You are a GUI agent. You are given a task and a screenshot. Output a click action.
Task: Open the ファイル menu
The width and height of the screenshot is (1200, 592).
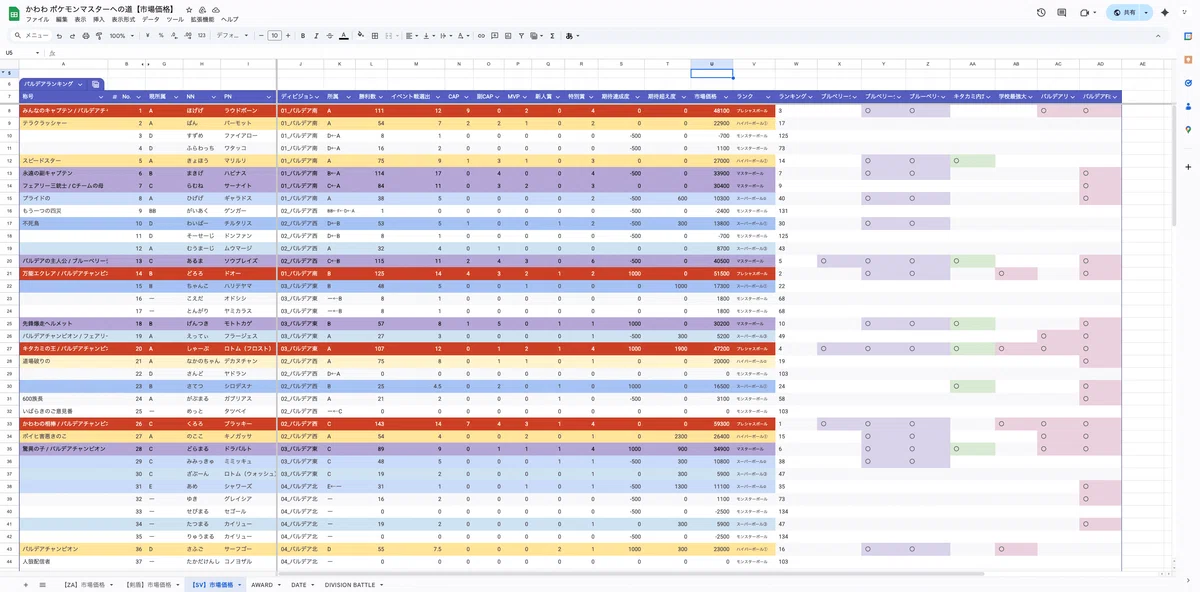click(38, 20)
